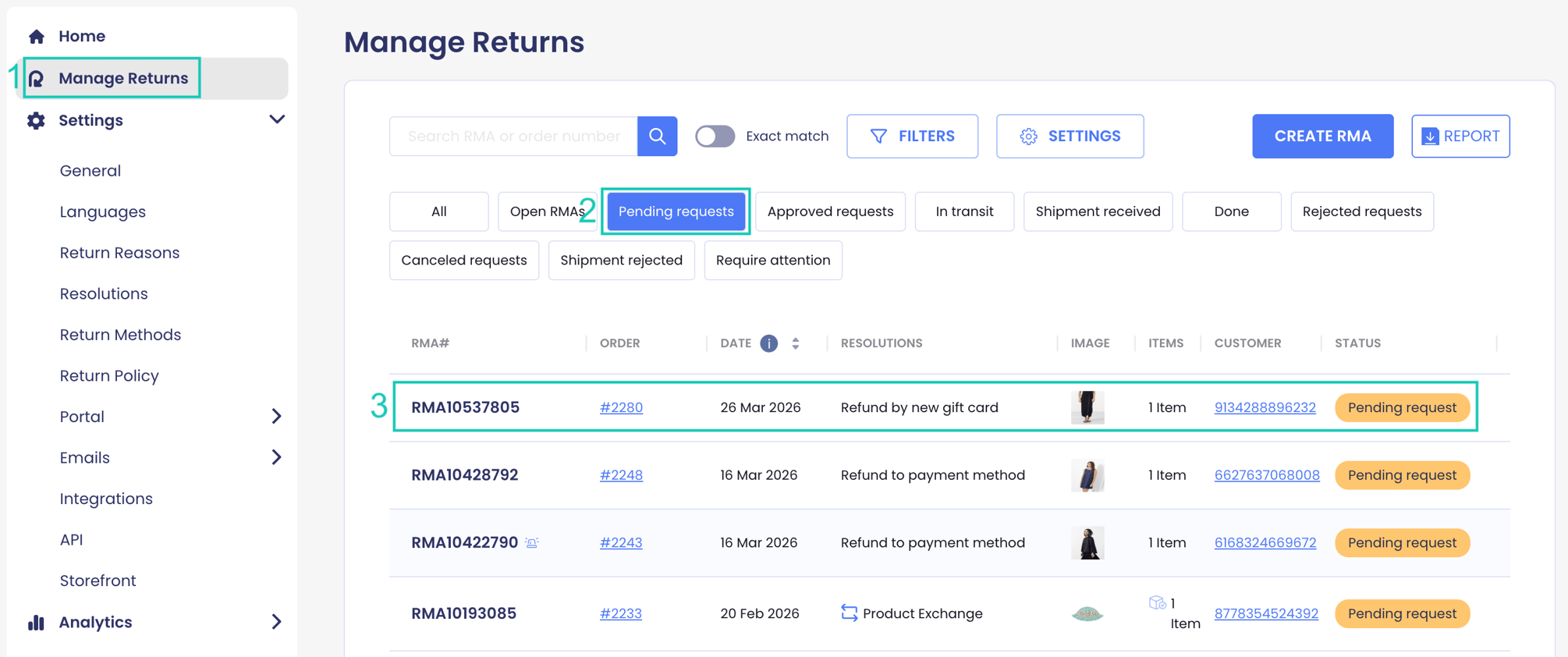Open product thumbnail for RMA10193085

[1087, 614]
